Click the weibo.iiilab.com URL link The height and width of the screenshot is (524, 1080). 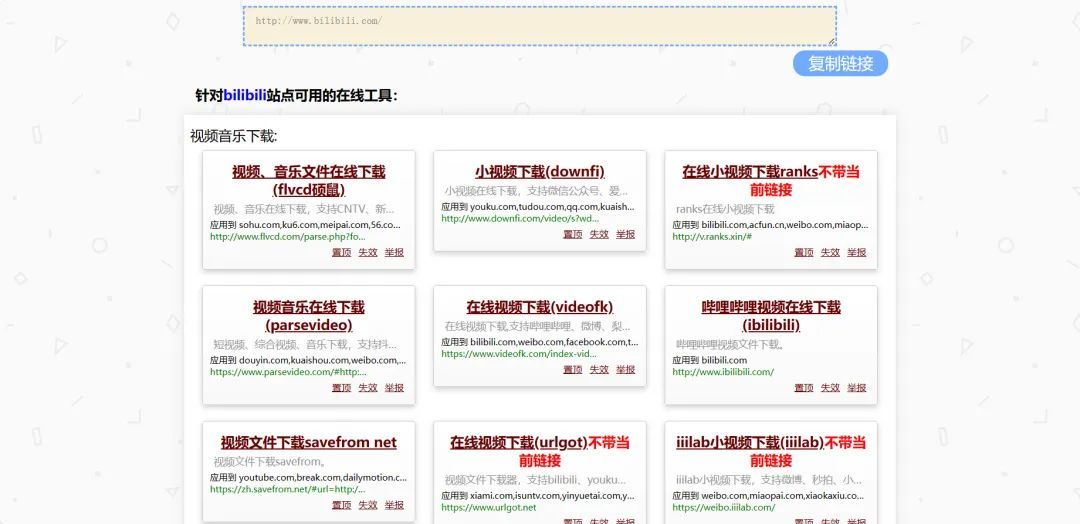tap(724, 507)
